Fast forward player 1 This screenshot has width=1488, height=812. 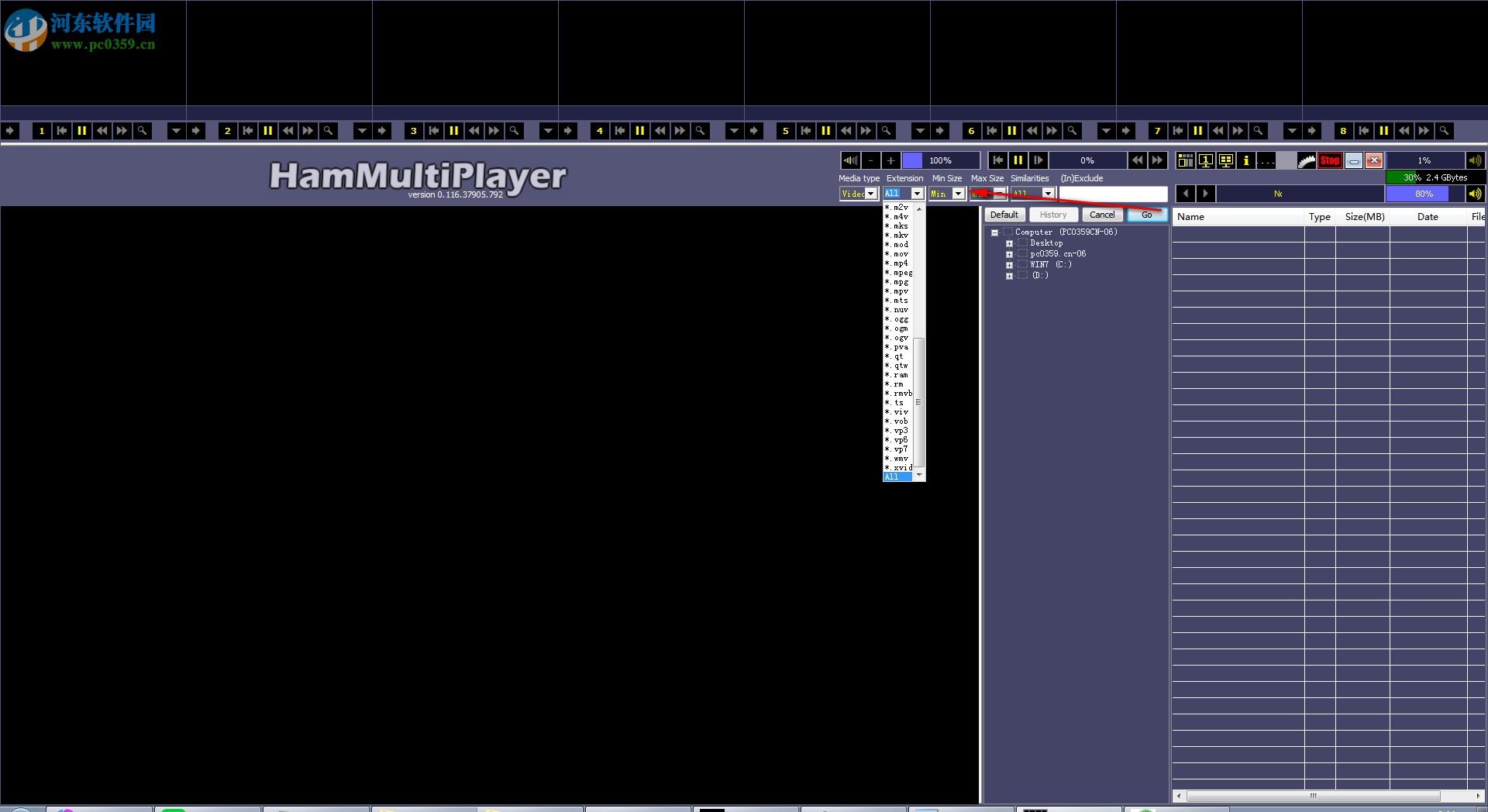pos(122,131)
